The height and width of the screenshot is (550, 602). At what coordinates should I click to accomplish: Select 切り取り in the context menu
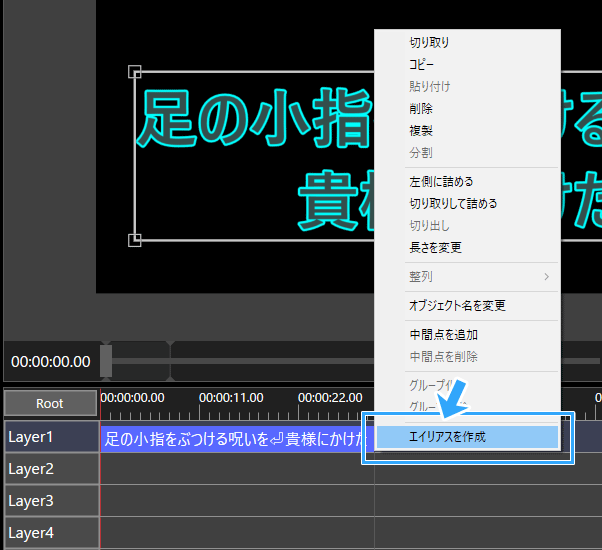(x=429, y=42)
